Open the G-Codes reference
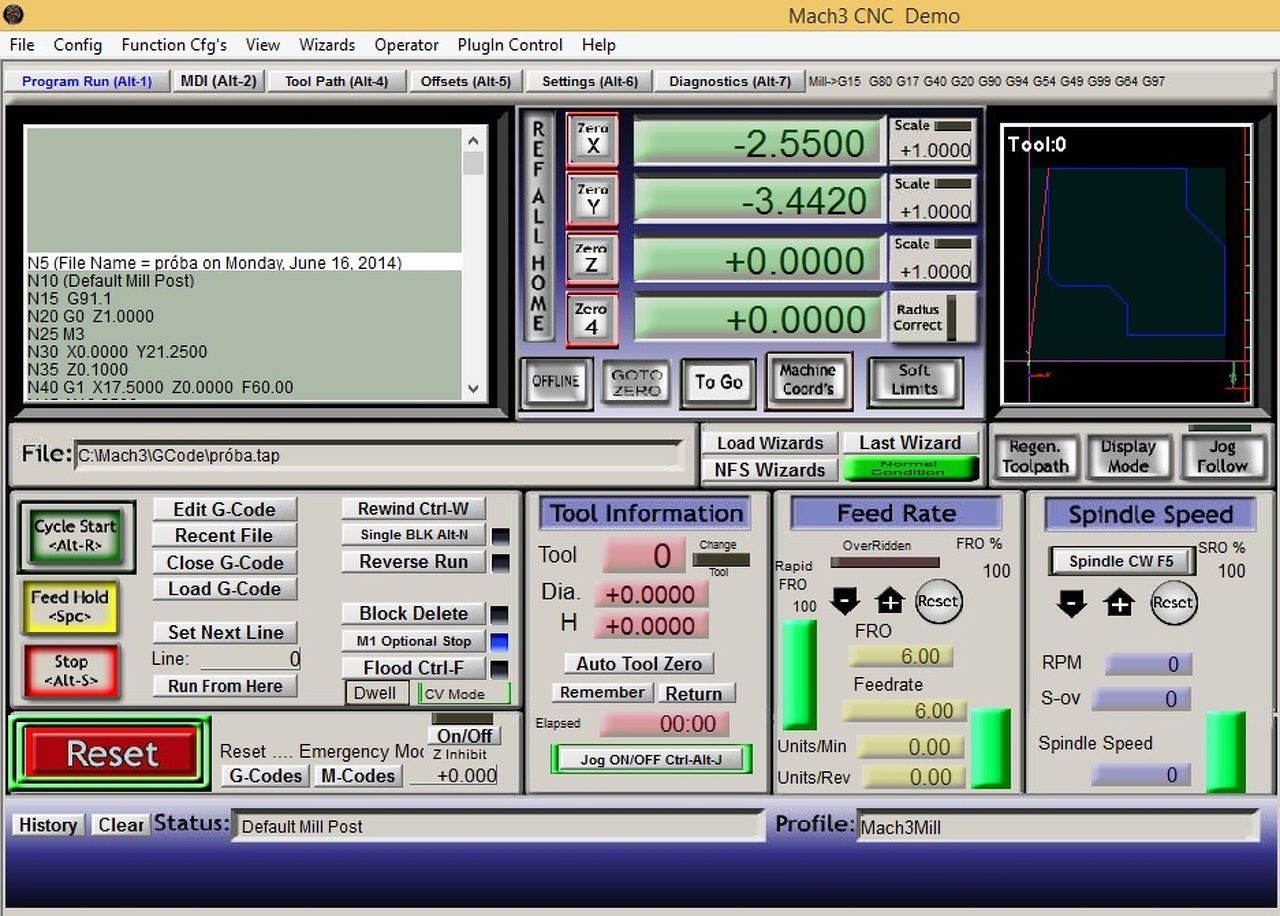1280x916 pixels. 265,776
